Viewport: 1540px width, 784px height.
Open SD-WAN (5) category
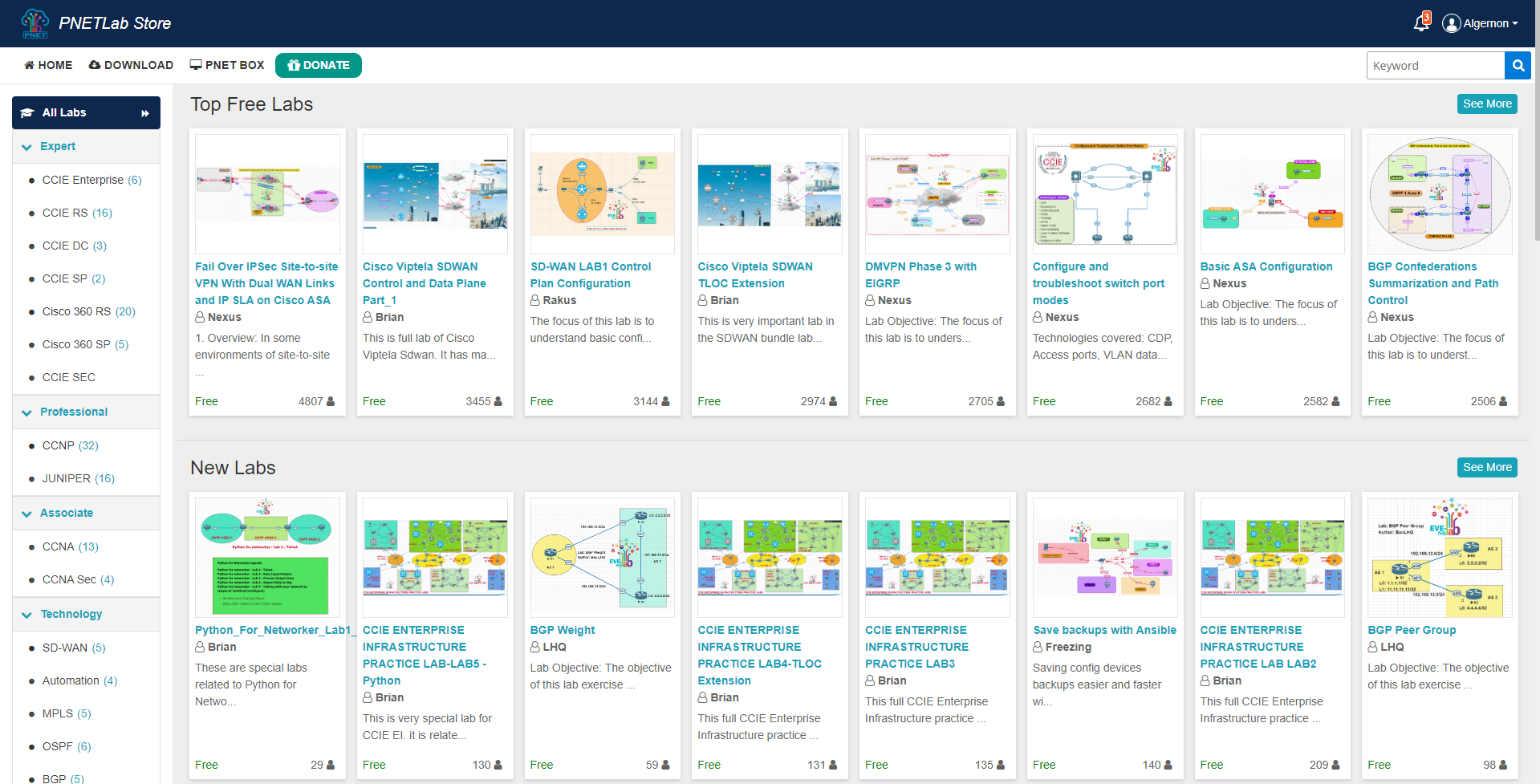74,648
